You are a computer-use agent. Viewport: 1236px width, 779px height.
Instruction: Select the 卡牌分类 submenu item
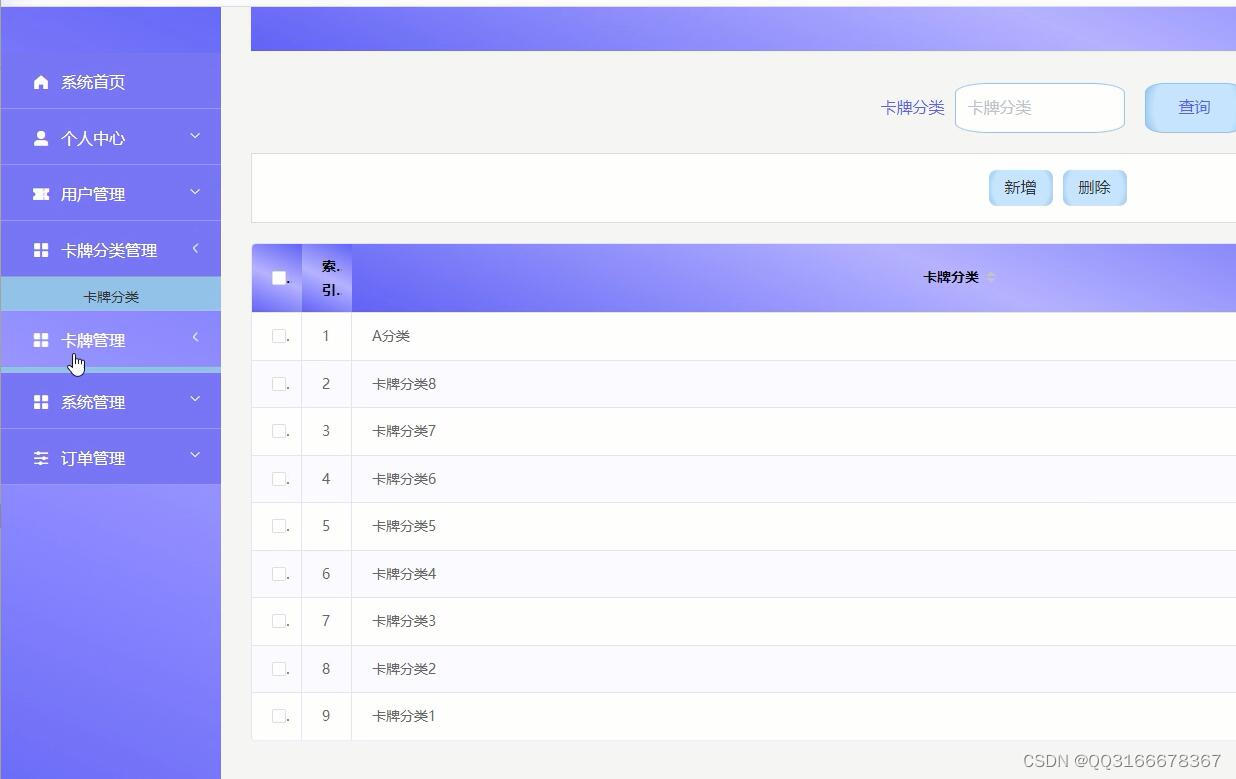tap(110, 296)
